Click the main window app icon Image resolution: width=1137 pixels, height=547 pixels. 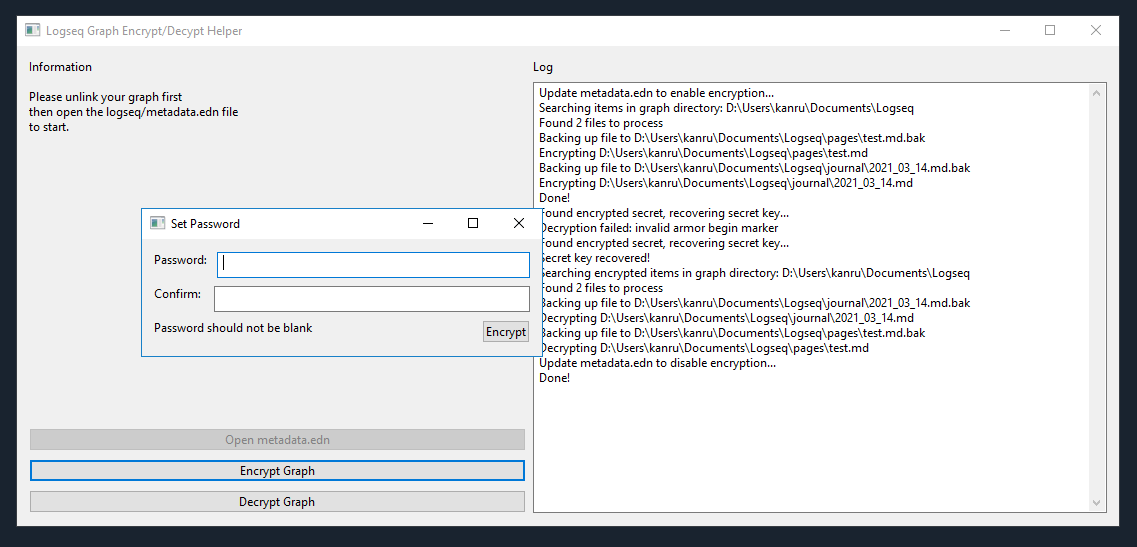click(33, 30)
